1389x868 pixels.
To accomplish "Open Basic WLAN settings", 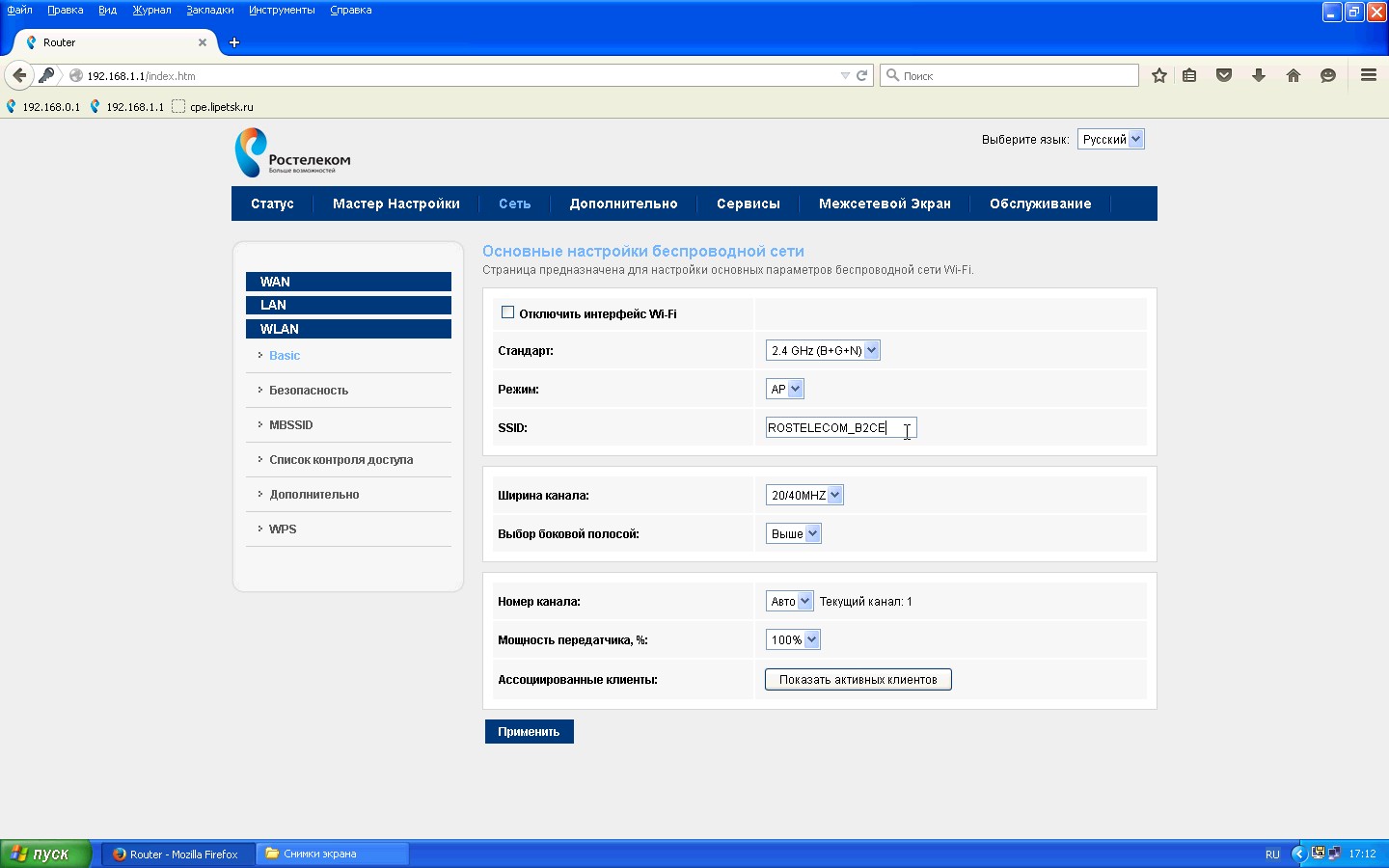I will tap(285, 356).
